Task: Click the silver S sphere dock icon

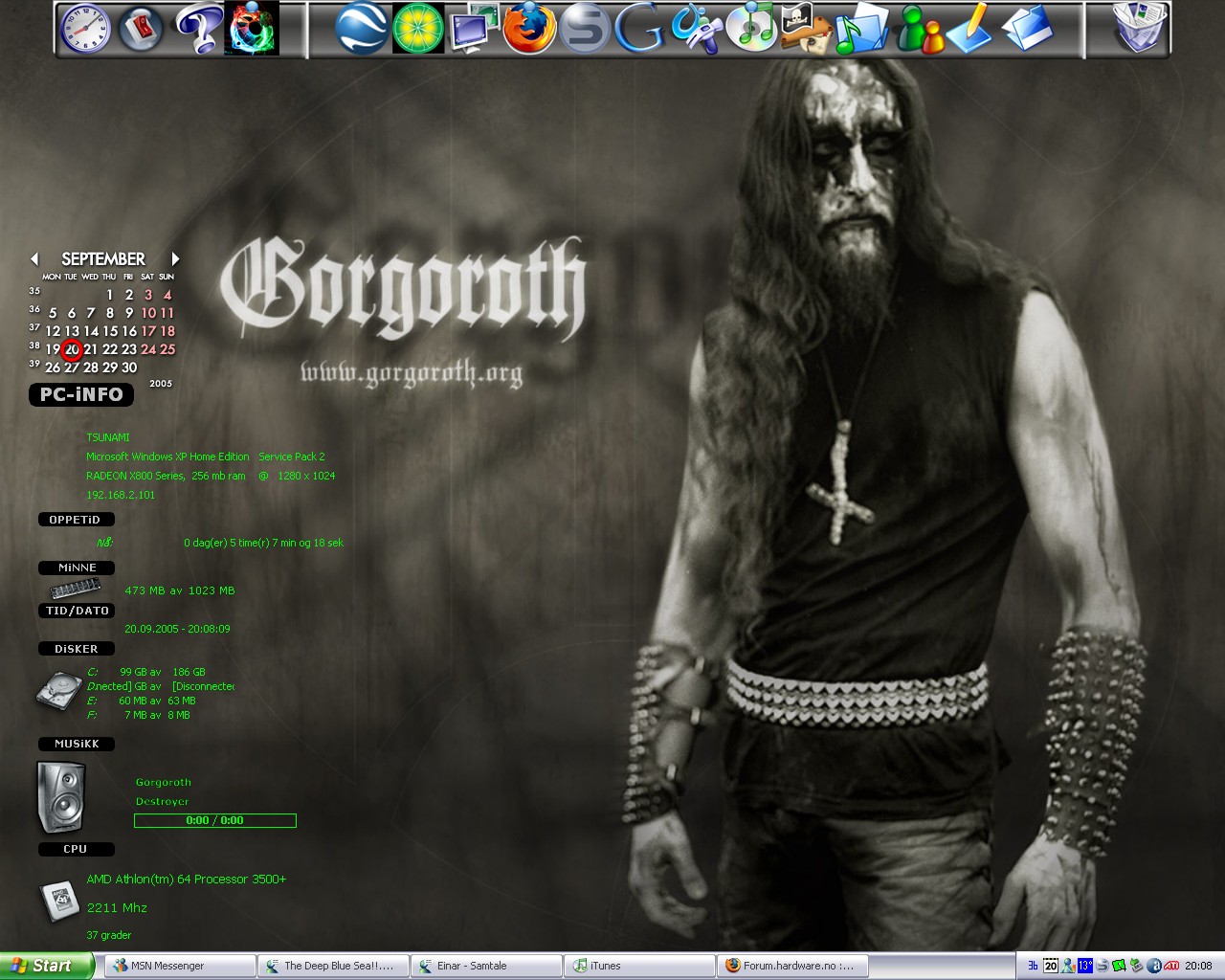Action: tap(585, 29)
